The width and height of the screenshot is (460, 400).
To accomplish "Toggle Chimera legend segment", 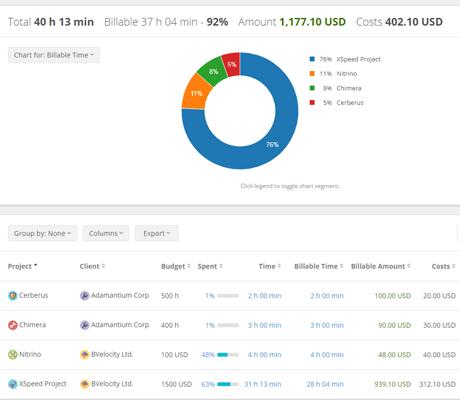I will click(x=335, y=88).
